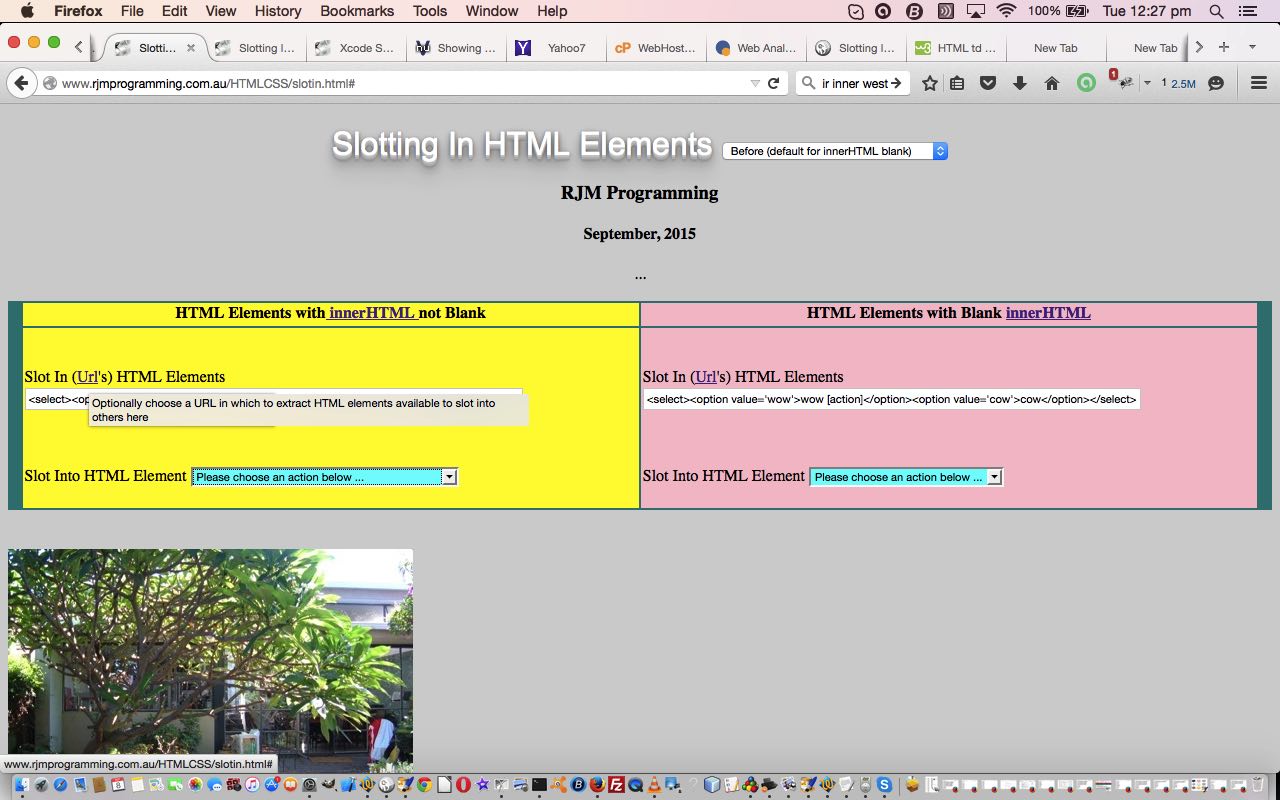
Task: Click the Url link in the pink panel
Action: 705,377
